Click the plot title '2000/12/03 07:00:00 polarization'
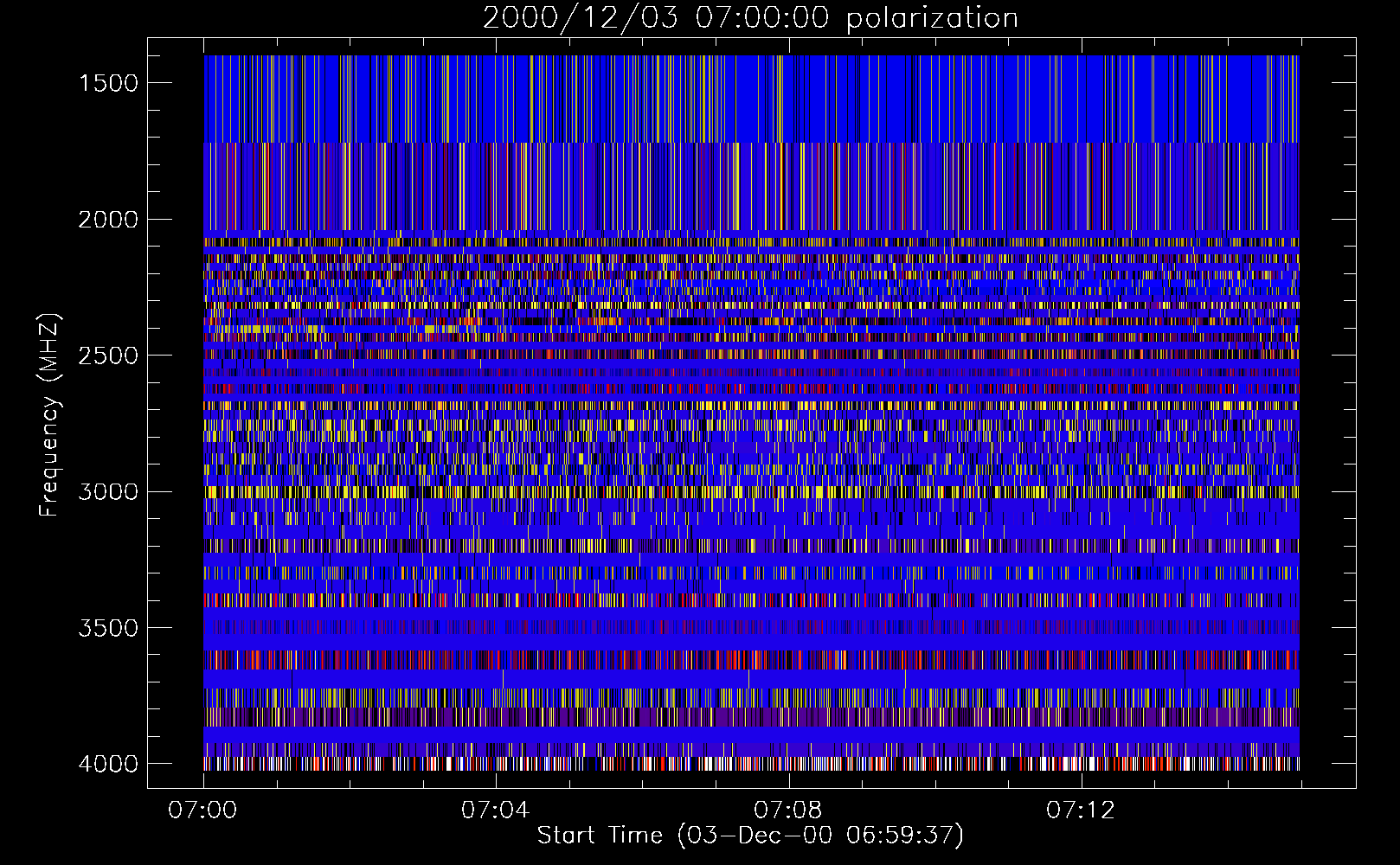 coord(750,18)
